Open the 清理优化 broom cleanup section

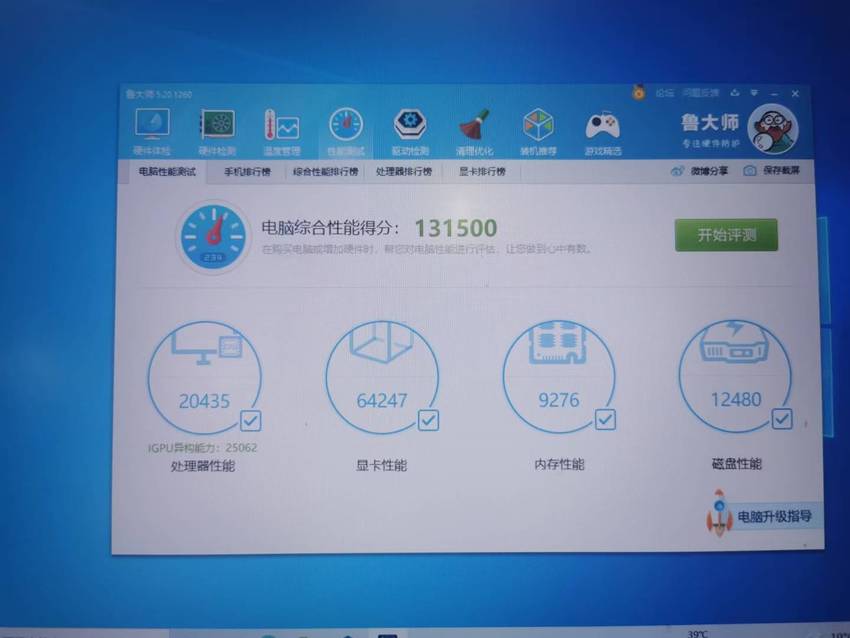[x=474, y=131]
